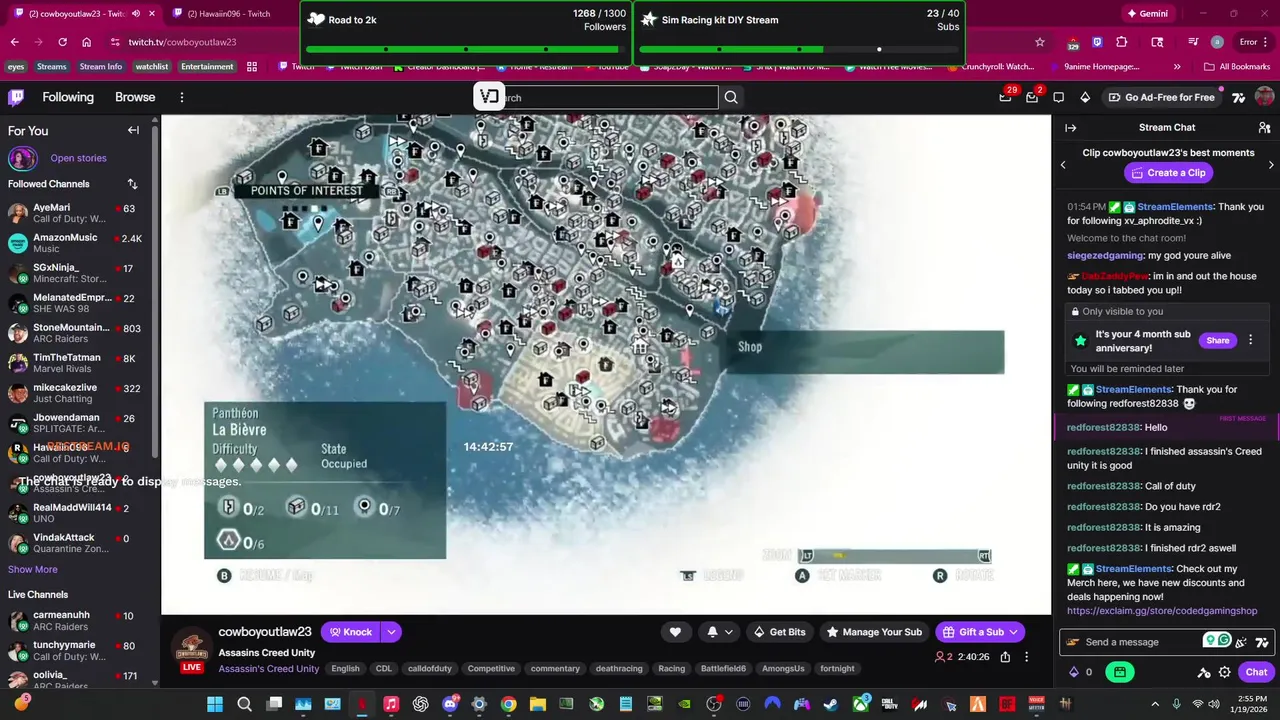Open the Bits icon below the chat input
The height and width of the screenshot is (720, 1280).
[x=1074, y=672]
